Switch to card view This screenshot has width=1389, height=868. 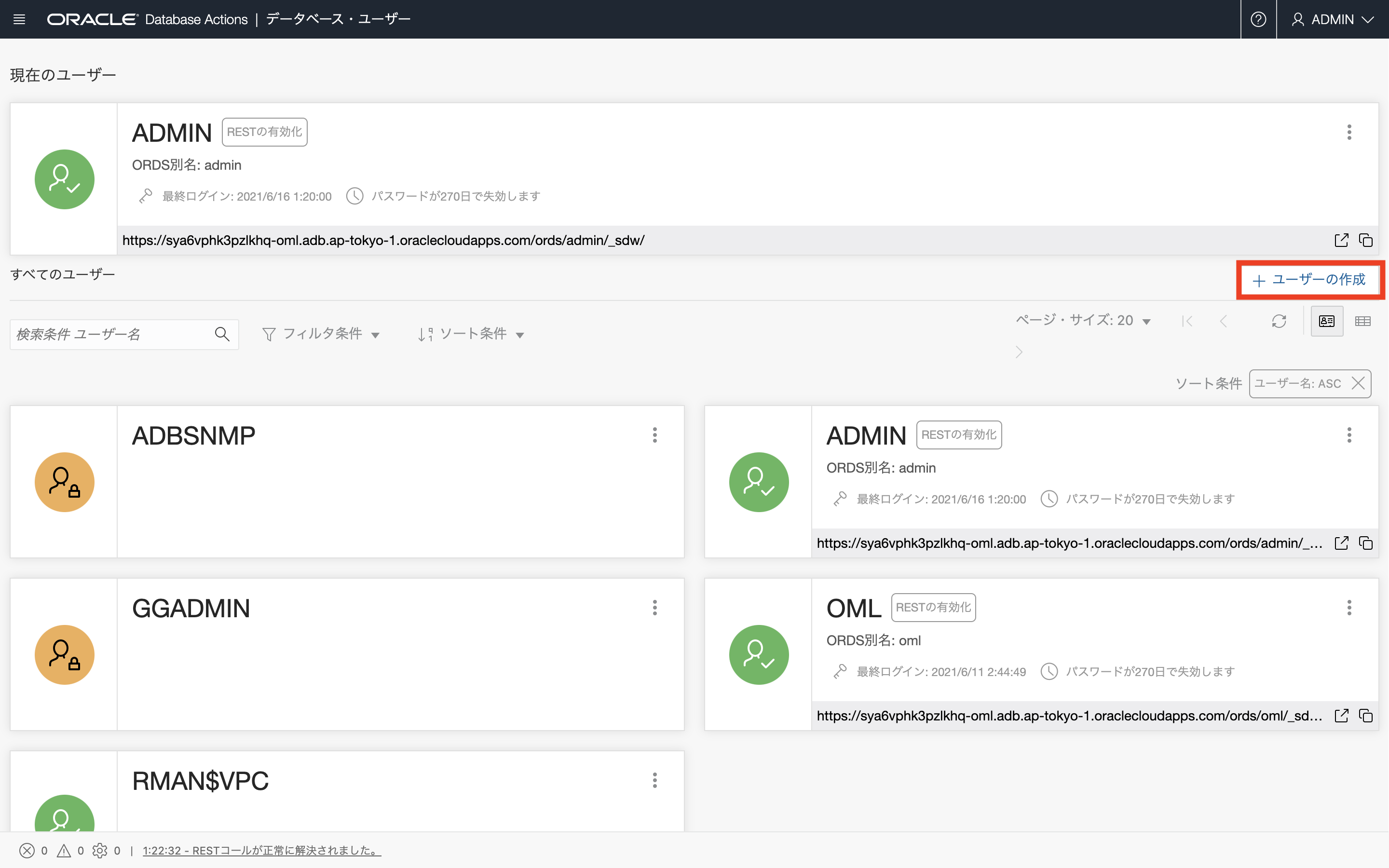1326,321
